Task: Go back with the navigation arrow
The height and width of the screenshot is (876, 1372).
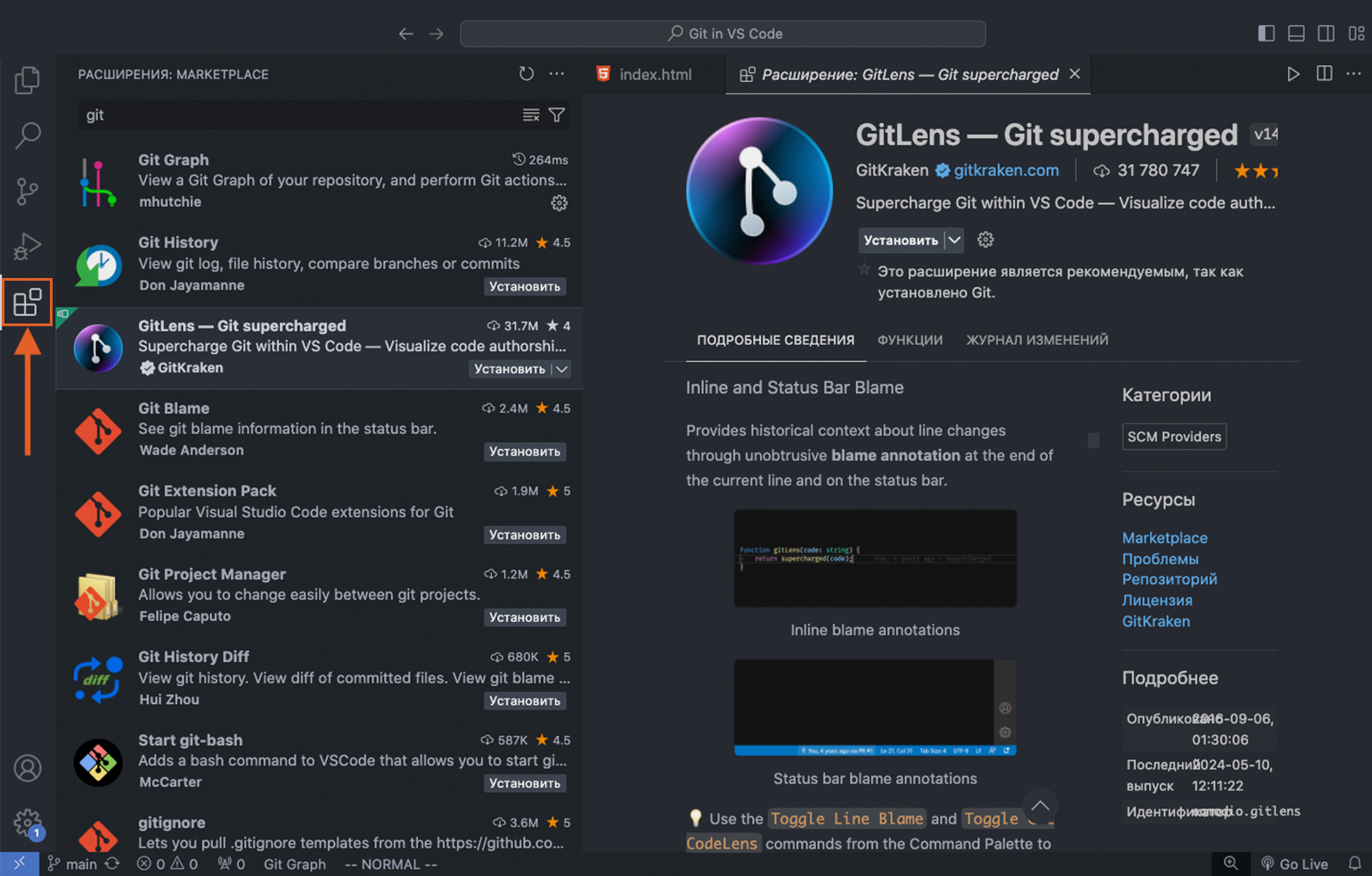Action: 406,34
